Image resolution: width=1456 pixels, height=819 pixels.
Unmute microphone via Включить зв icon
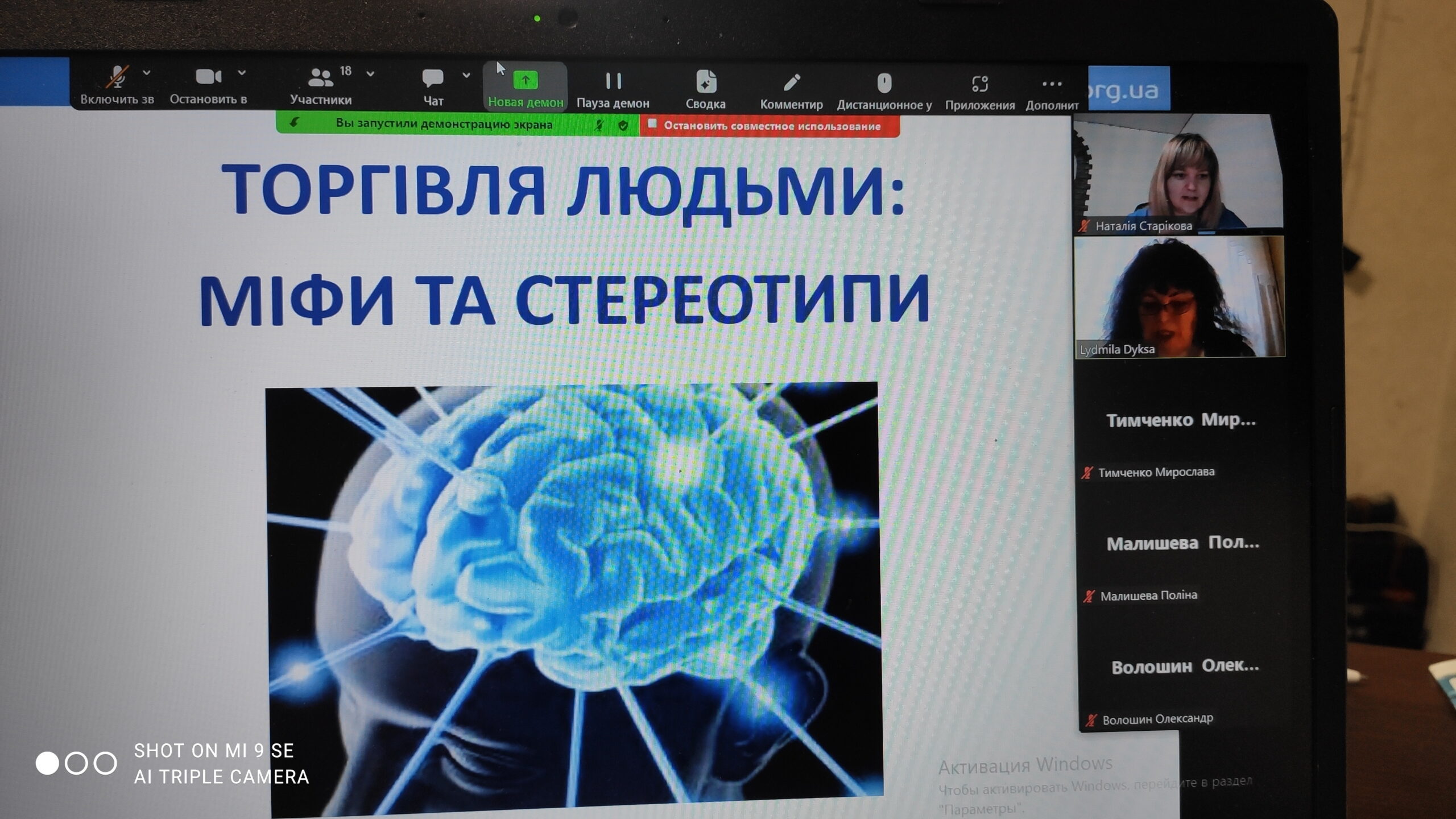point(118,77)
